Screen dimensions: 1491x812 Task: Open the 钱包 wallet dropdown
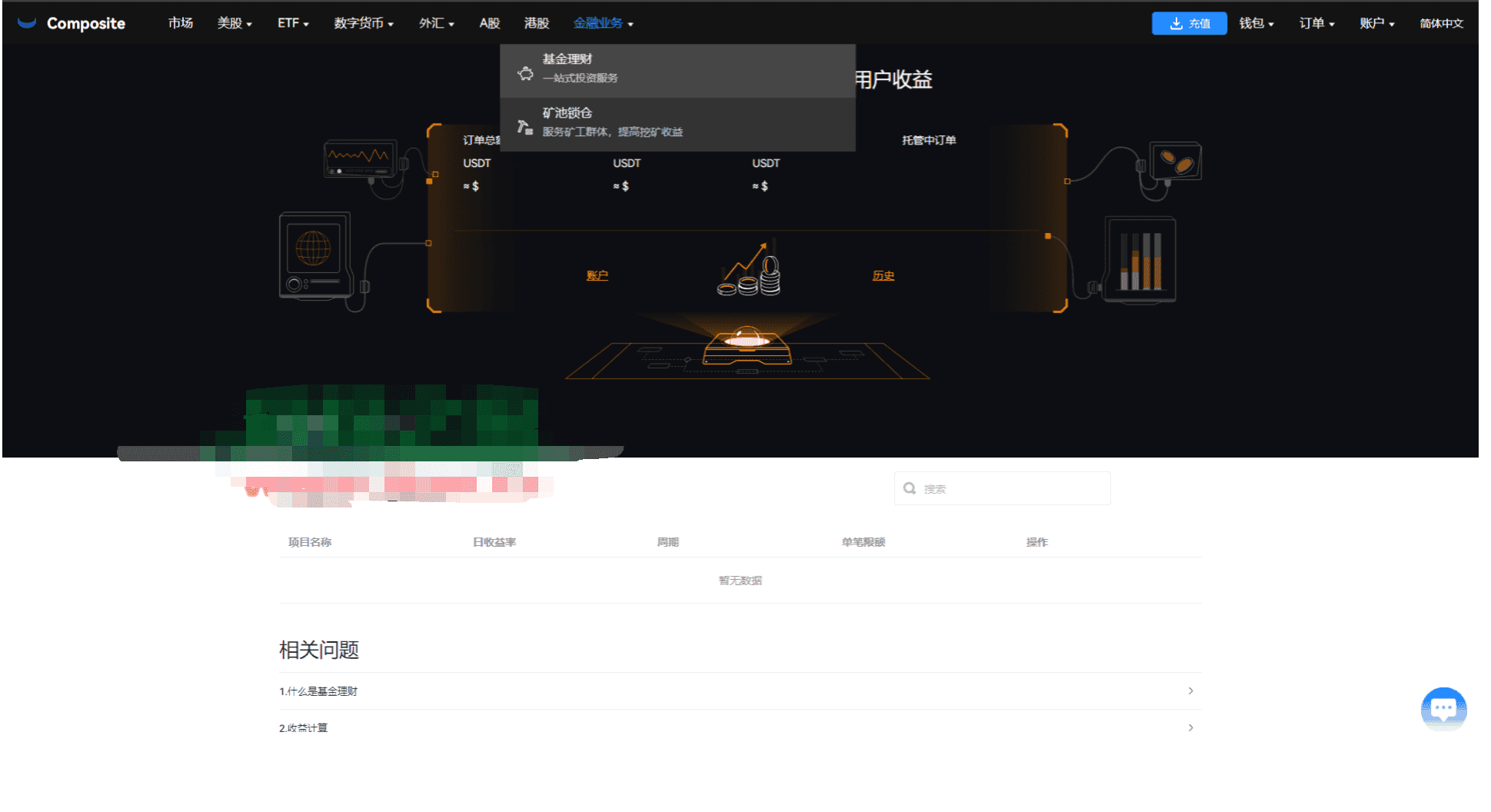[x=1256, y=24]
